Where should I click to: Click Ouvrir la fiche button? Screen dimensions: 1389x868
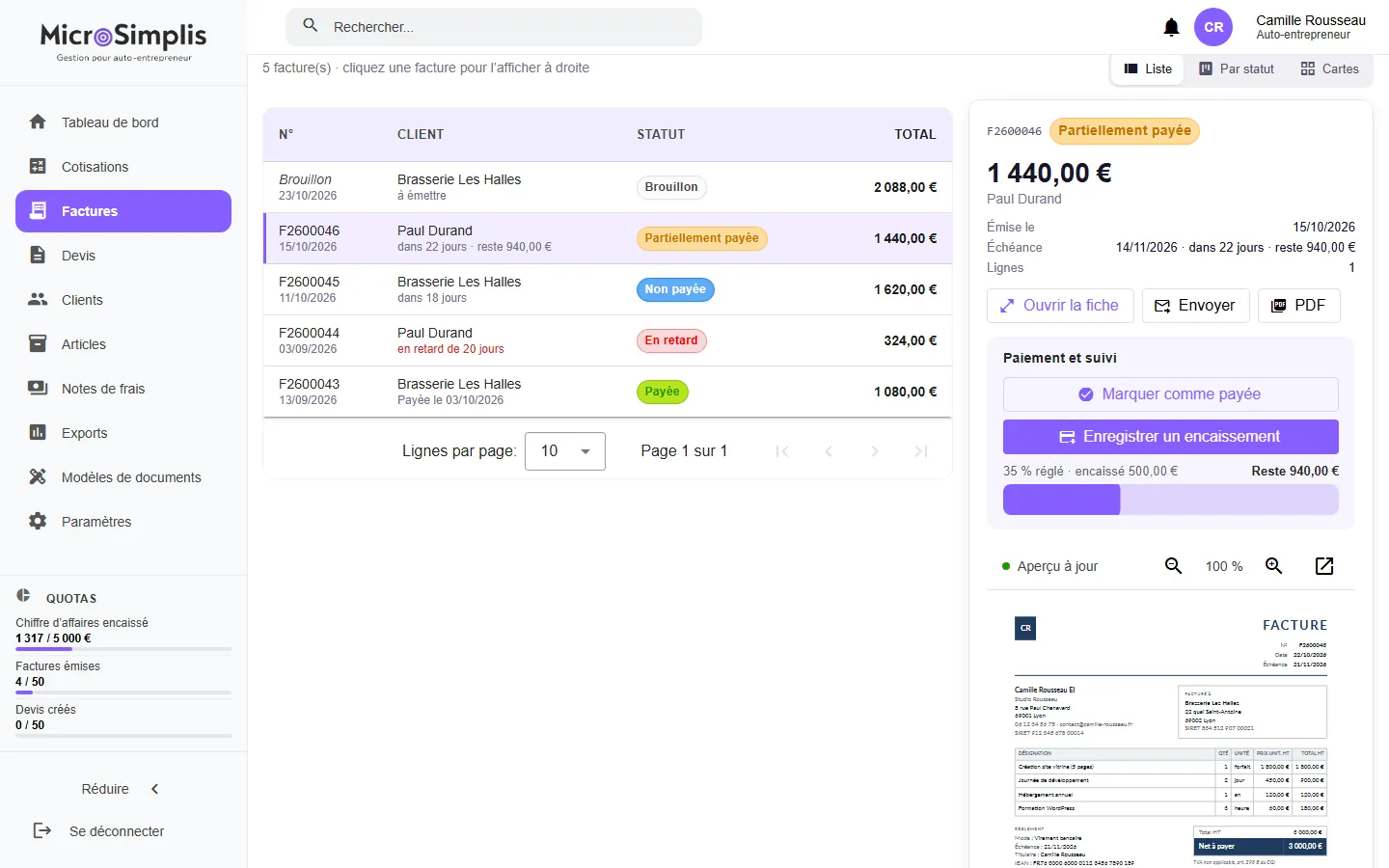point(1059,306)
